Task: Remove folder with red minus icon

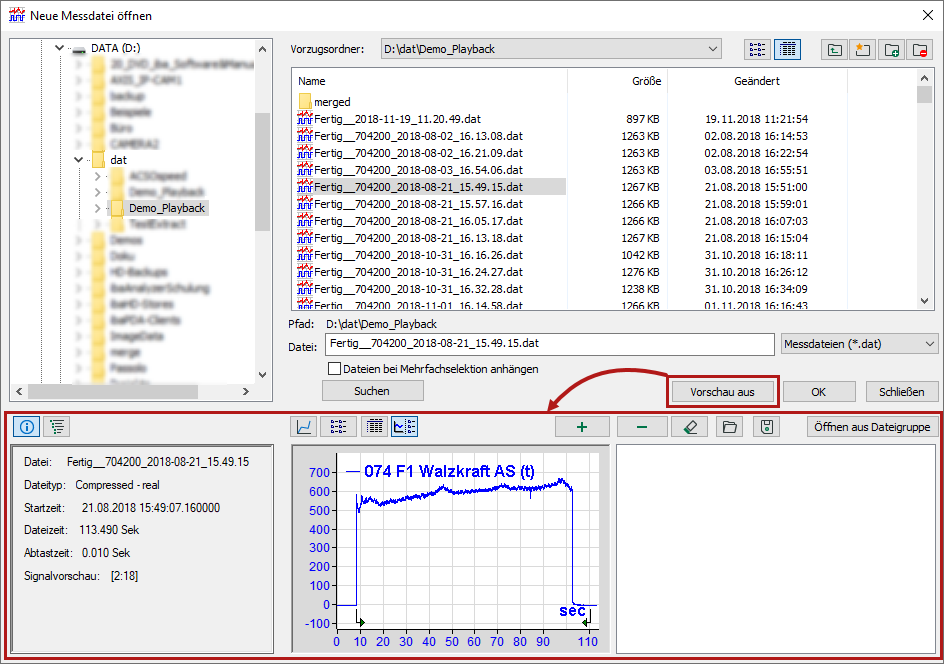Action: [920, 50]
